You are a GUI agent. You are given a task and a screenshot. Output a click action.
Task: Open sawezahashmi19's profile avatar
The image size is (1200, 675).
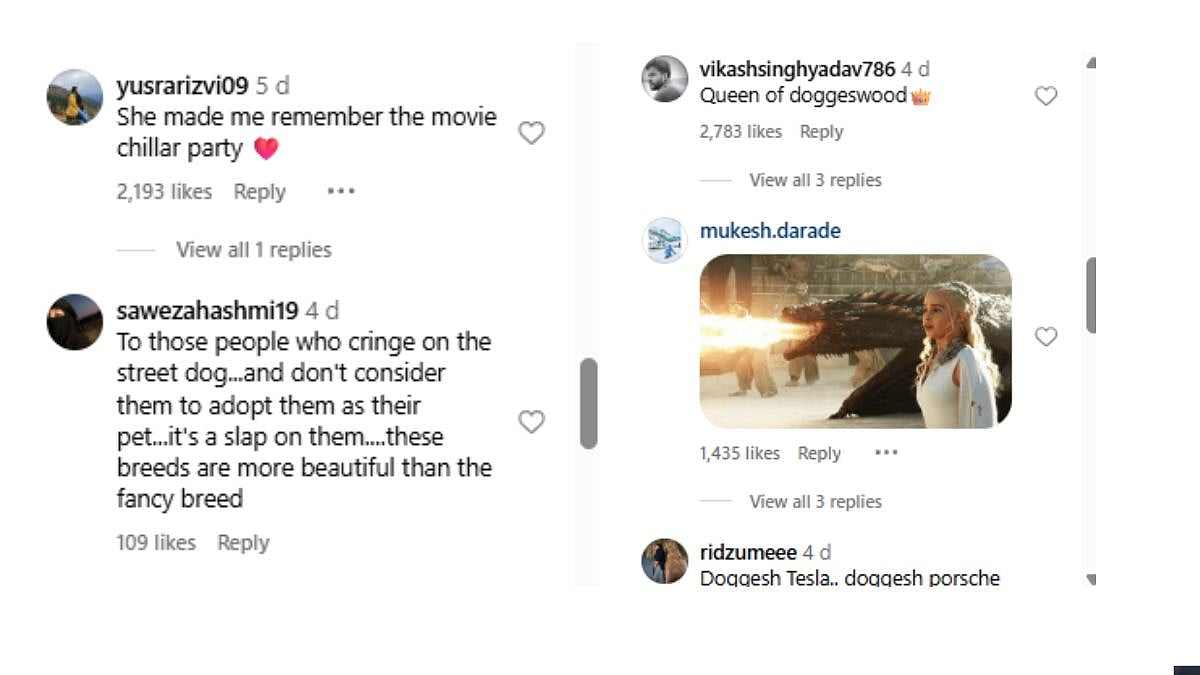tap(75, 322)
